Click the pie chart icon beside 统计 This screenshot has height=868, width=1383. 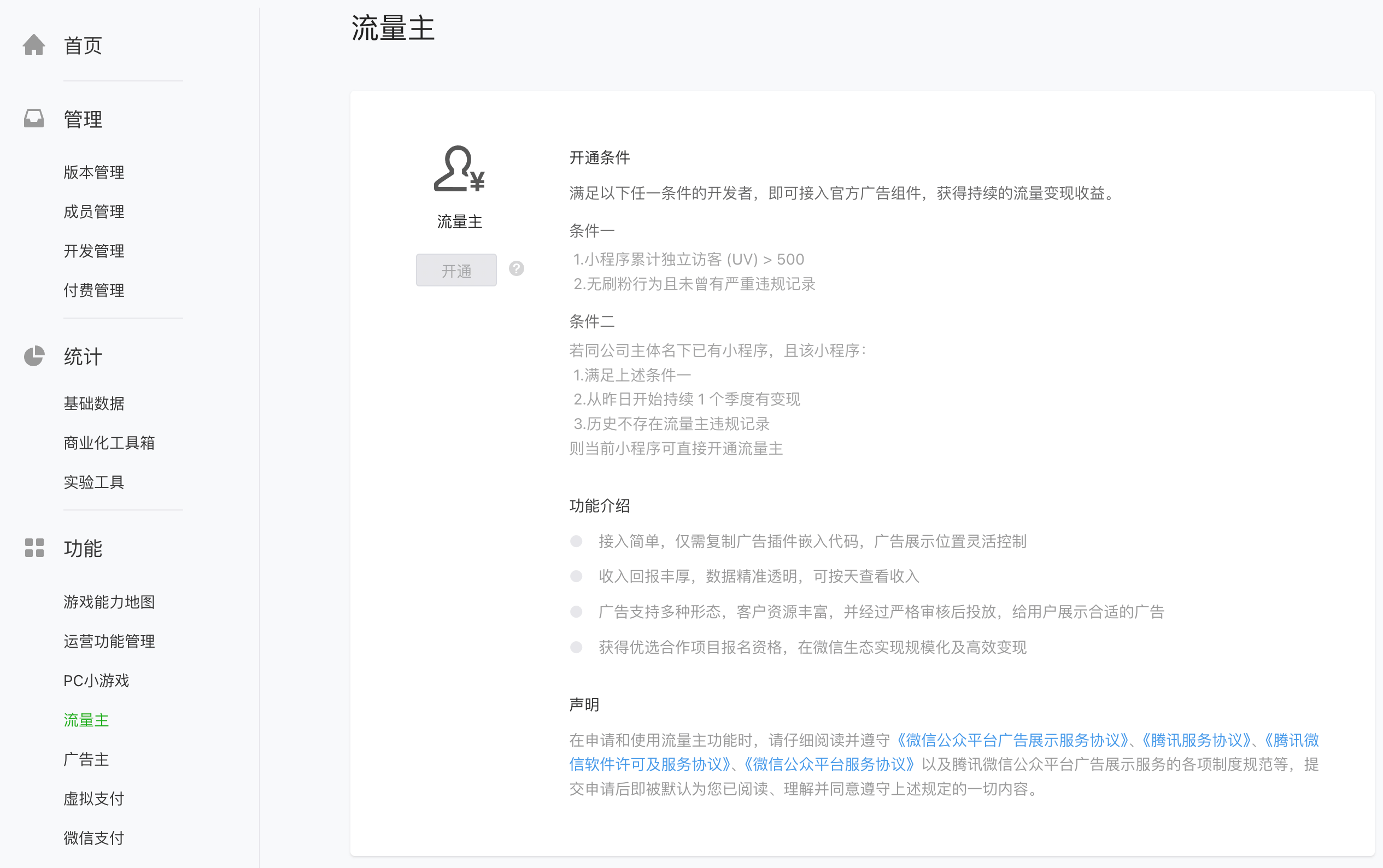coord(34,356)
